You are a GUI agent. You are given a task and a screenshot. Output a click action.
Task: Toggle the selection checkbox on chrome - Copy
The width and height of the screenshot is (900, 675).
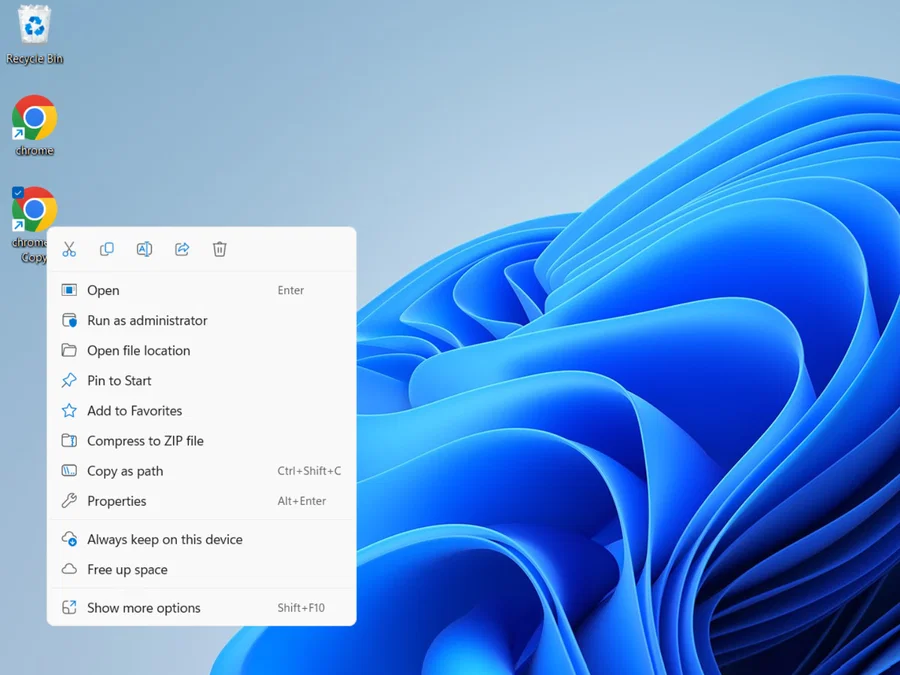[18, 192]
